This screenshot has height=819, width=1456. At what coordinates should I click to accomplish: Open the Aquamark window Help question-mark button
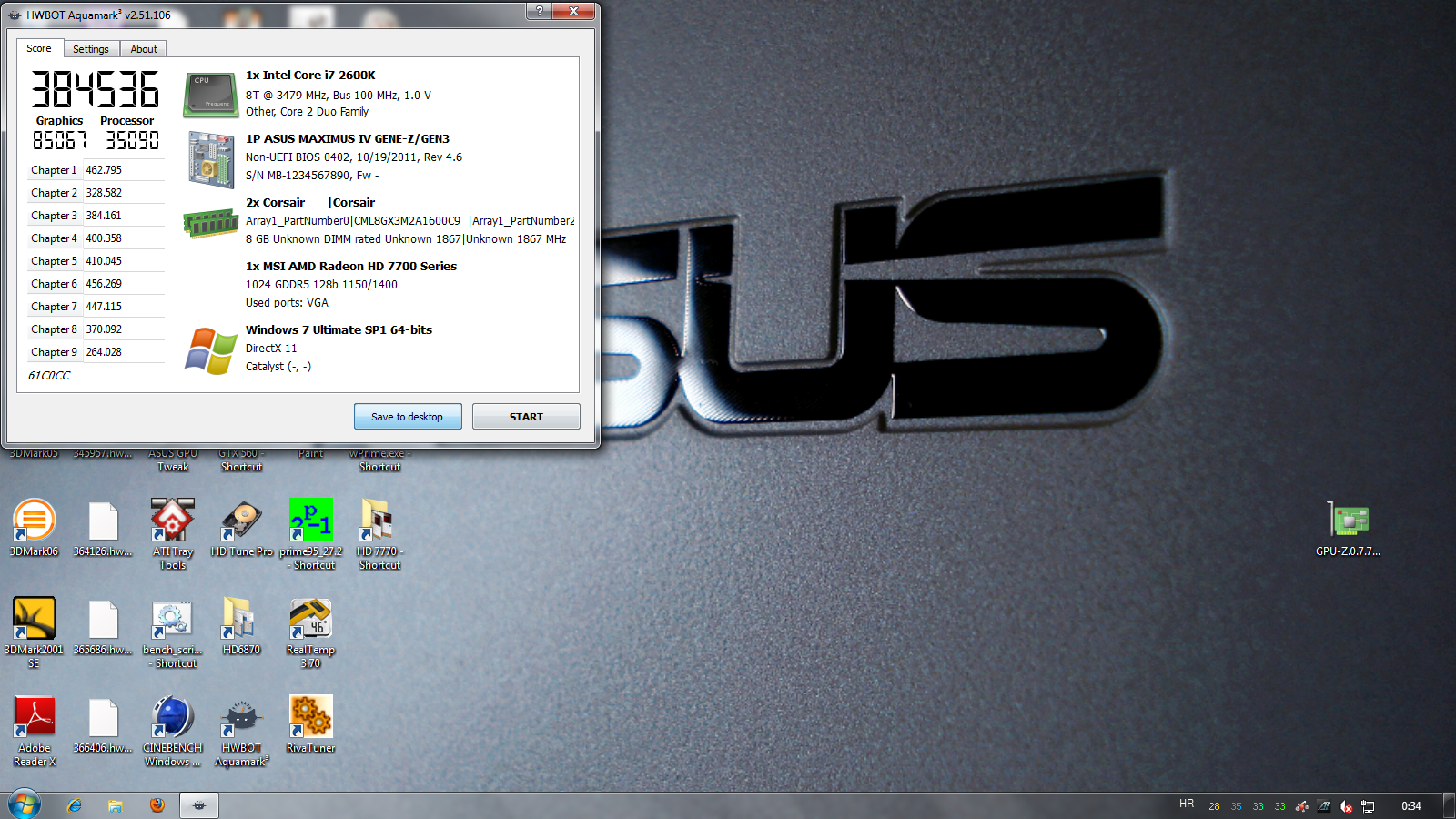[539, 11]
